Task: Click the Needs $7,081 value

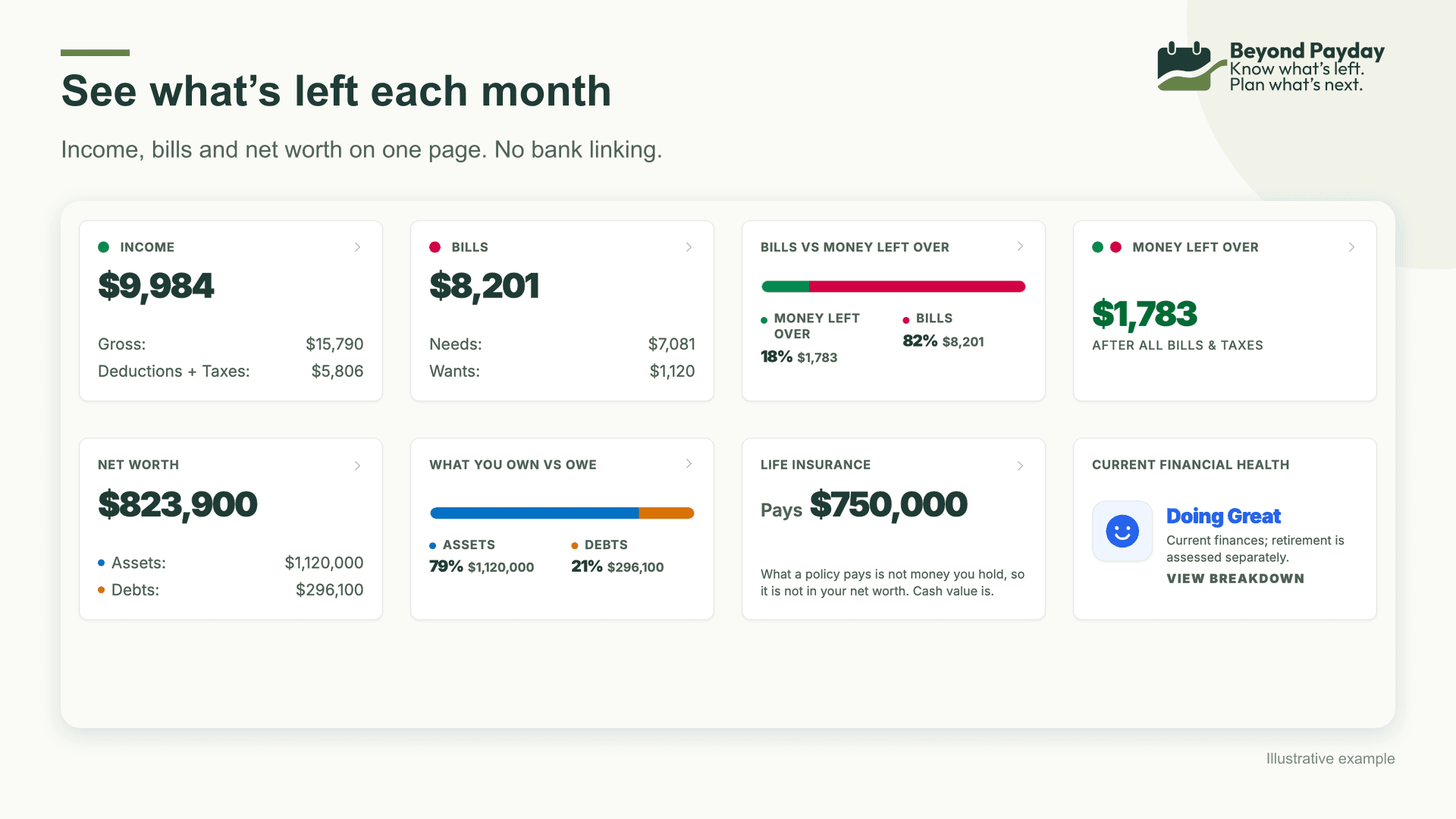Action: (672, 344)
